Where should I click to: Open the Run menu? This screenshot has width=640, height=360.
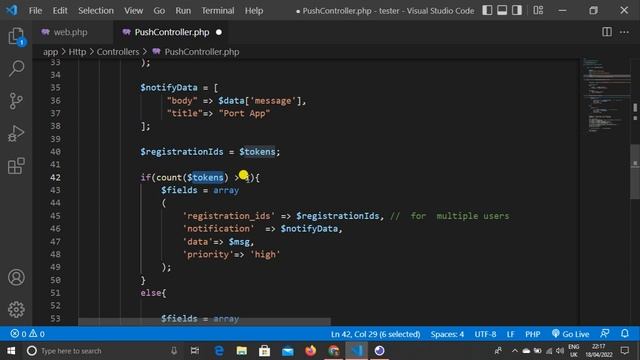click(183, 11)
